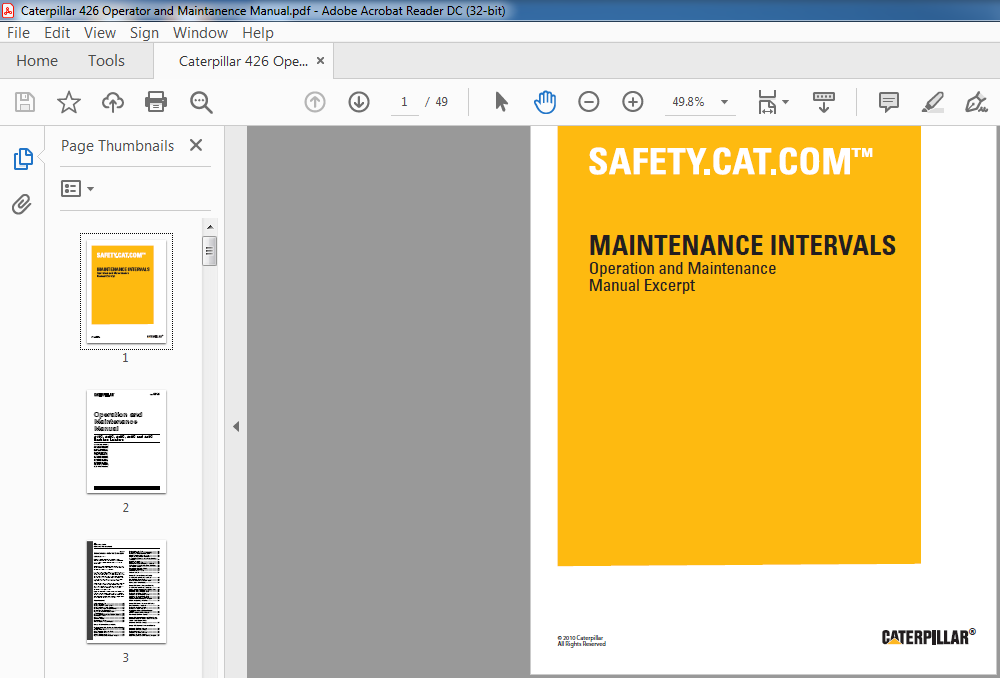
Task: Click the page number input field
Action: click(x=404, y=102)
